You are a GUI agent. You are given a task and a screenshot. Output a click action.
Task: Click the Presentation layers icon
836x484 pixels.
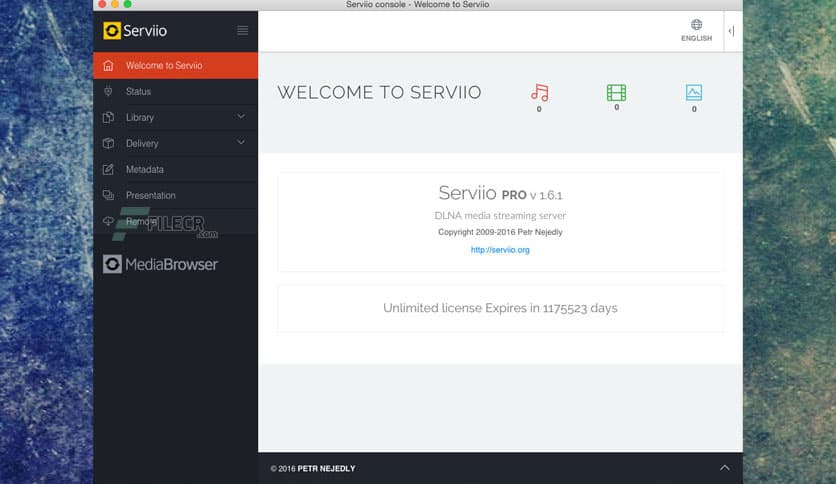pyautogui.click(x=108, y=195)
